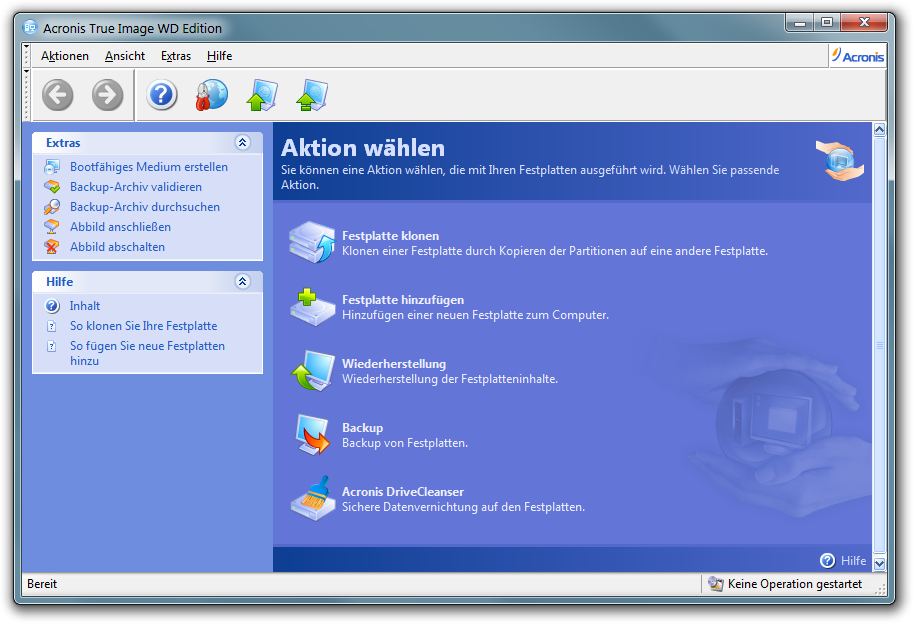Image resolution: width=914 pixels, height=624 pixels.
Task: Click the Bereit status text
Action: (42, 583)
